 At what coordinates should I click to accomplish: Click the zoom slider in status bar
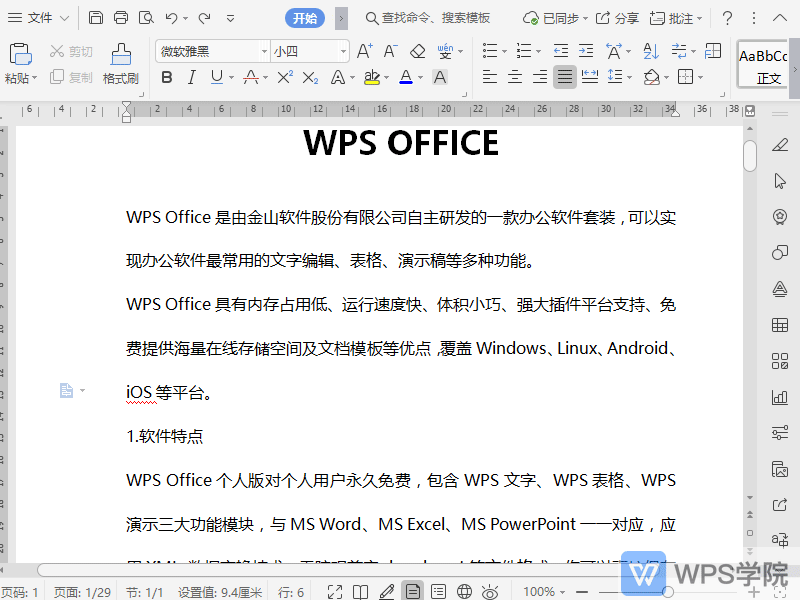pyautogui.click(x=668, y=592)
